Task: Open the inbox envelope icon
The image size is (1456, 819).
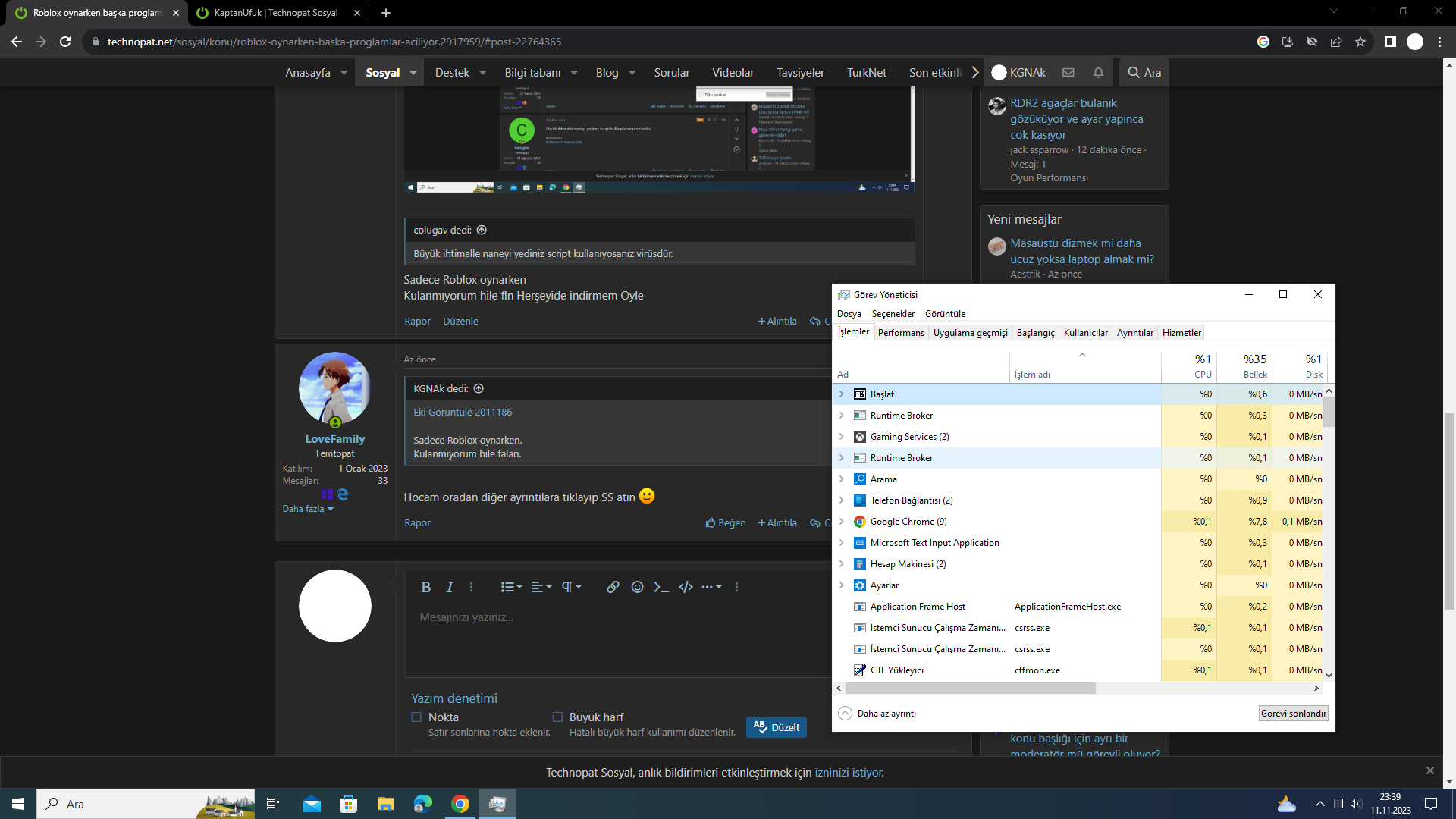Action: point(1068,73)
